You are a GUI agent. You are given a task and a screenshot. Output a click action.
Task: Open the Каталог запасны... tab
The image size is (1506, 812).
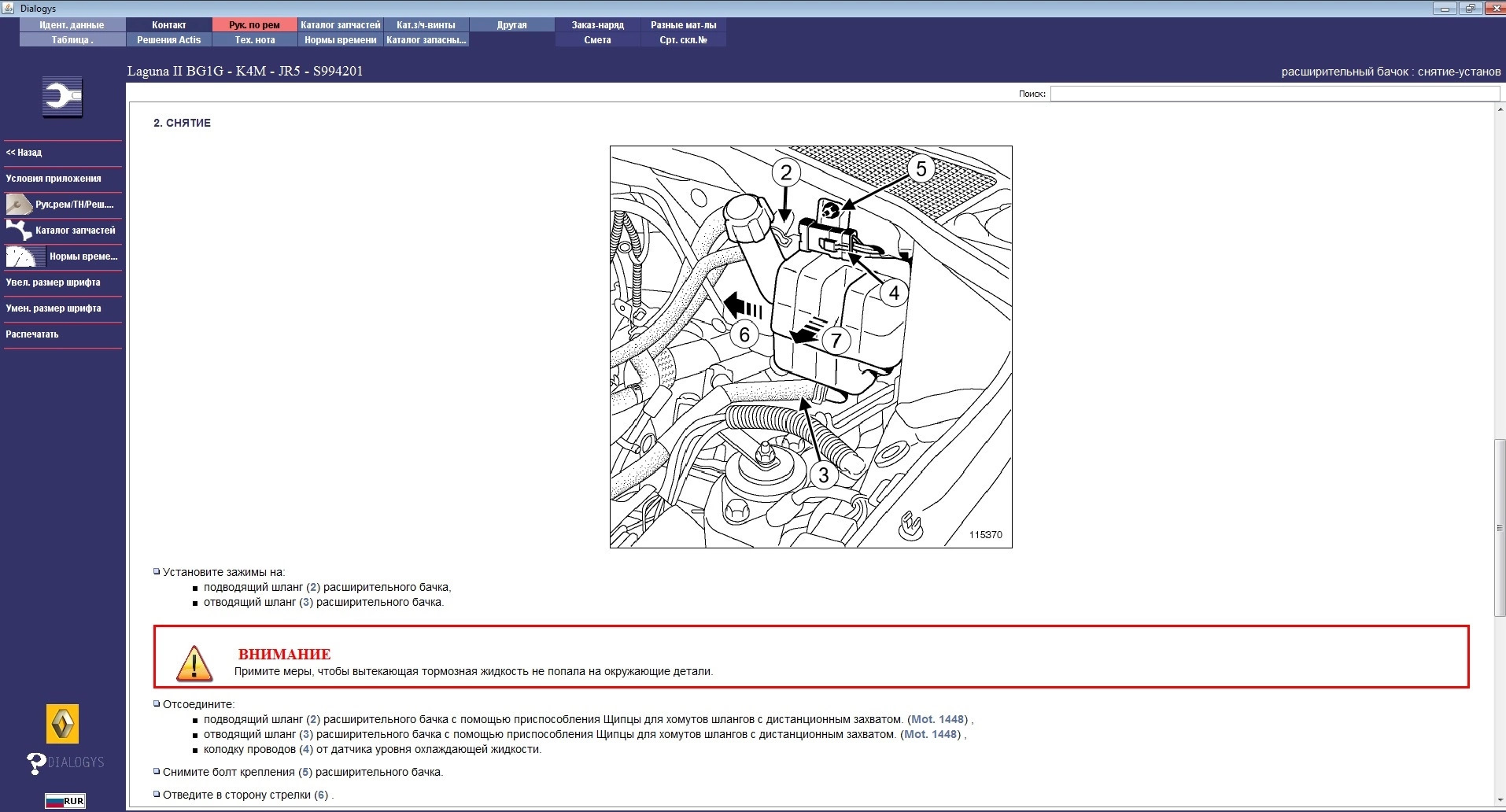[426, 40]
